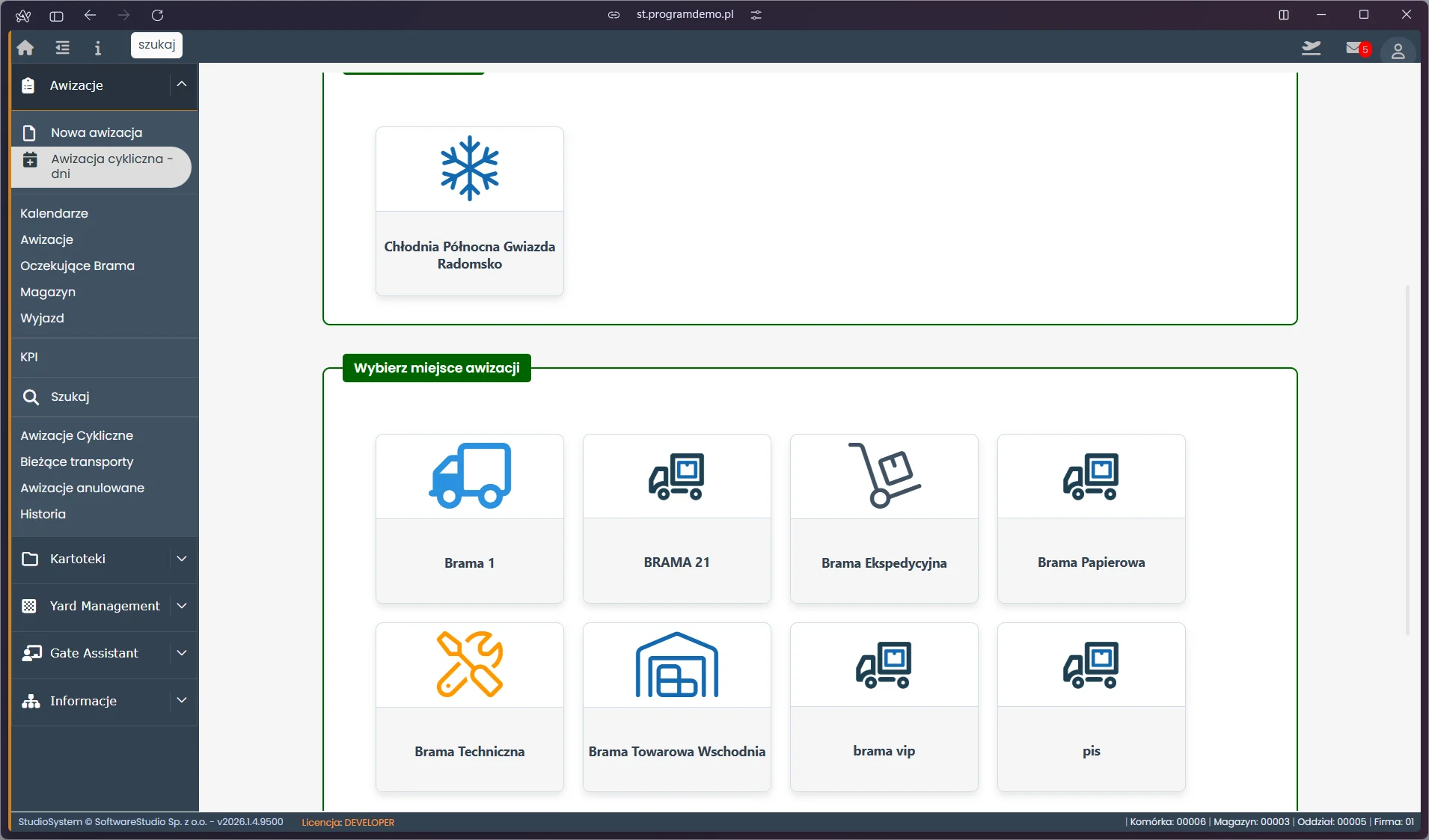Open Oczekujące Brama link
1429x840 pixels.
coord(77,266)
